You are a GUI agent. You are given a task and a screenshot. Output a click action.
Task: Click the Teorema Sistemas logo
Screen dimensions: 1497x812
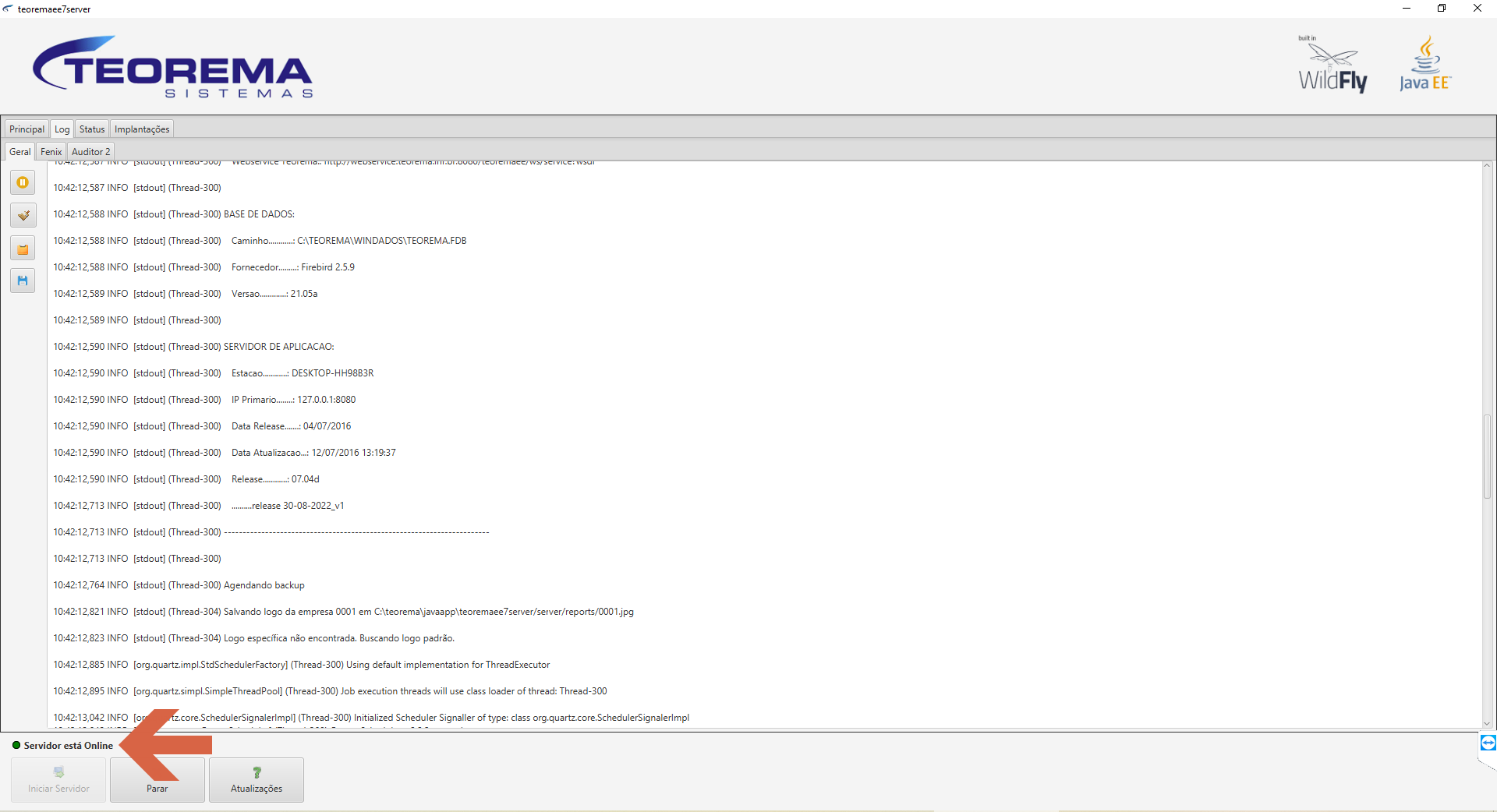pyautogui.click(x=172, y=67)
